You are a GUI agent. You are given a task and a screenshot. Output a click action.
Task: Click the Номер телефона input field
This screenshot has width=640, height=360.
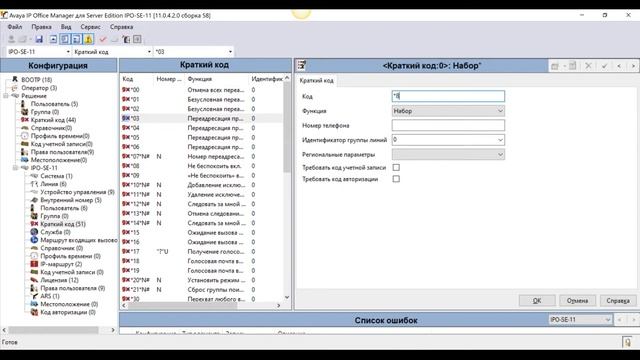(448, 125)
